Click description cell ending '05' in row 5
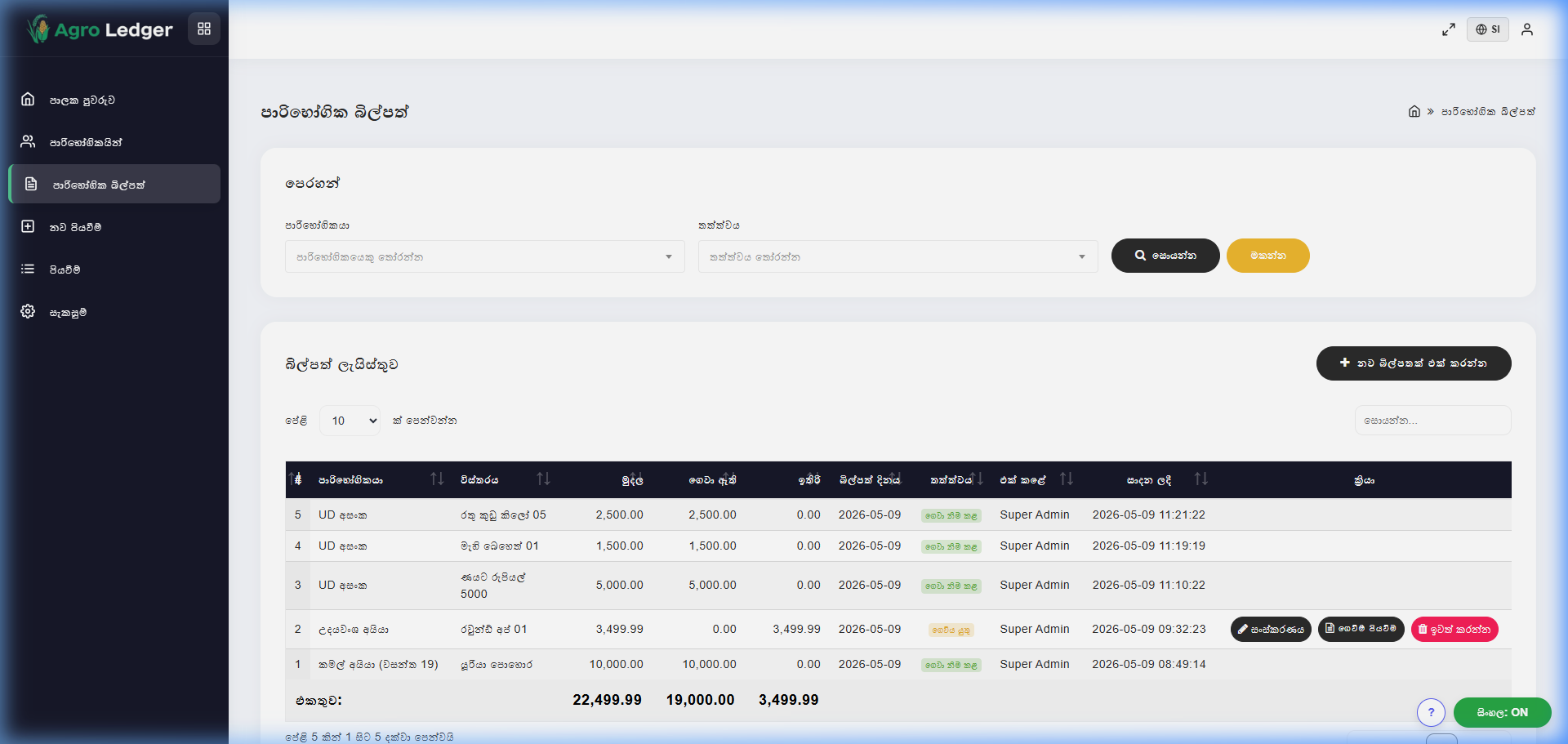The image size is (1568, 744). point(503,515)
